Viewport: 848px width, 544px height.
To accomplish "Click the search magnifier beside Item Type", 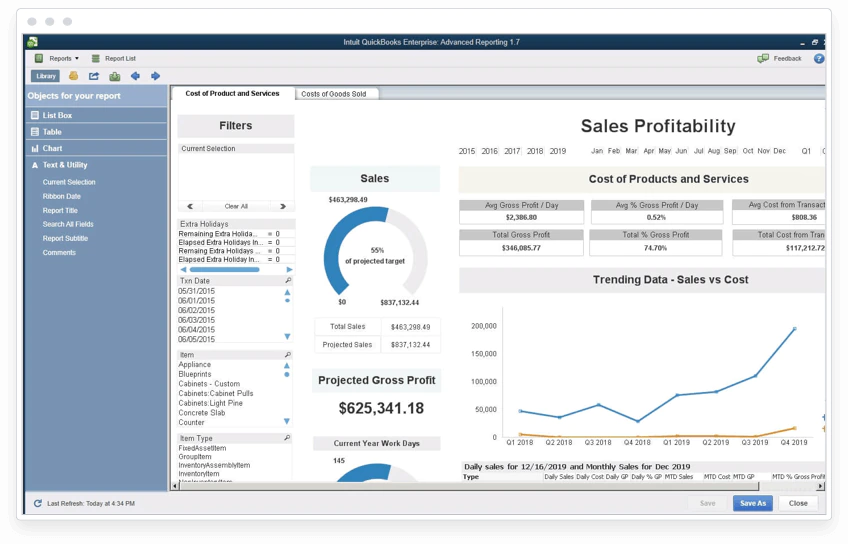I will coord(287,438).
